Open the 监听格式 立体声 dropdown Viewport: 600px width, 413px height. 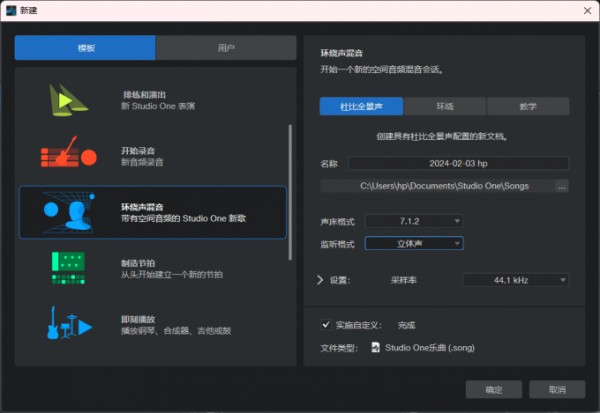coord(414,243)
